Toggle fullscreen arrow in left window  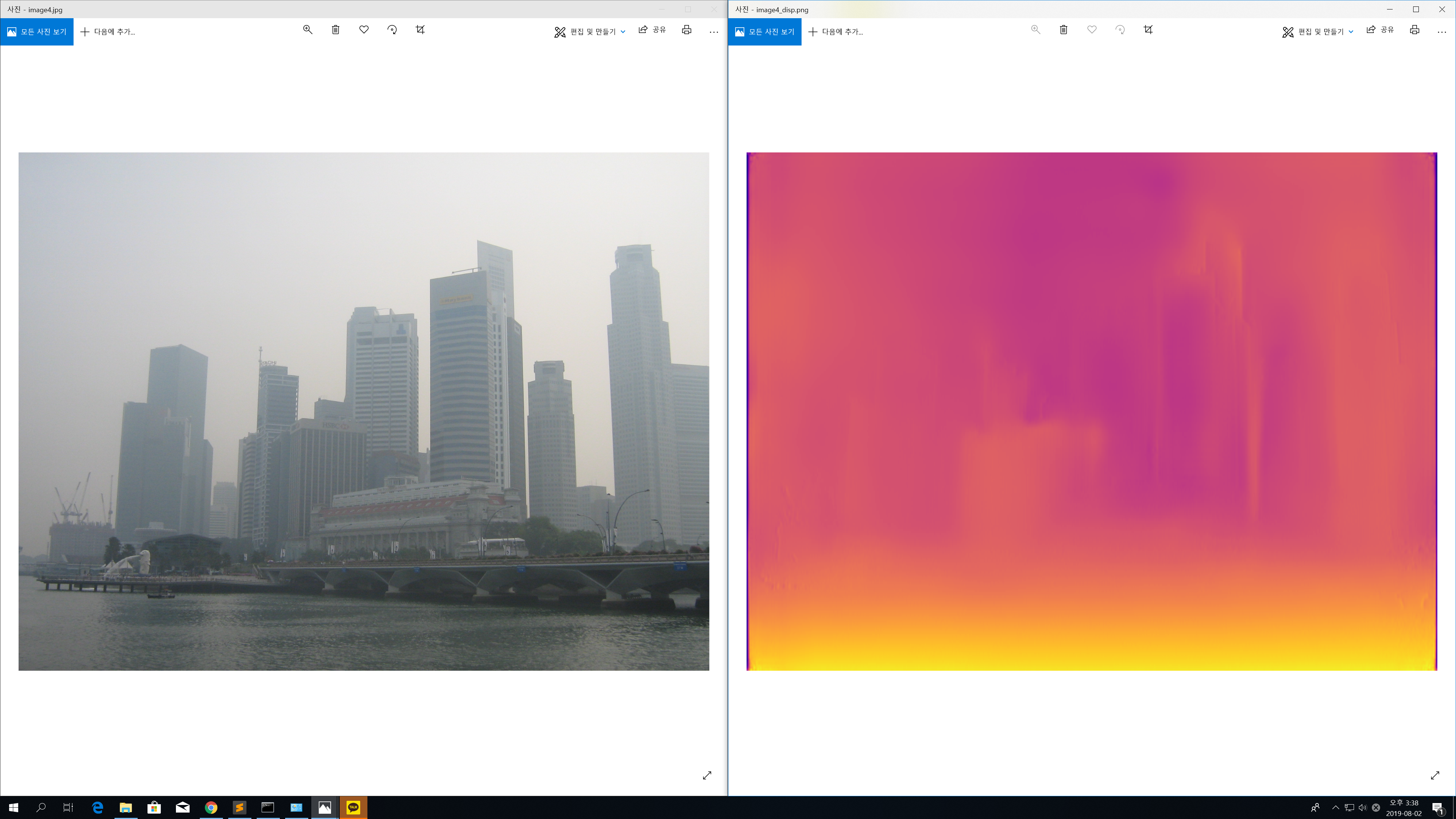click(706, 775)
